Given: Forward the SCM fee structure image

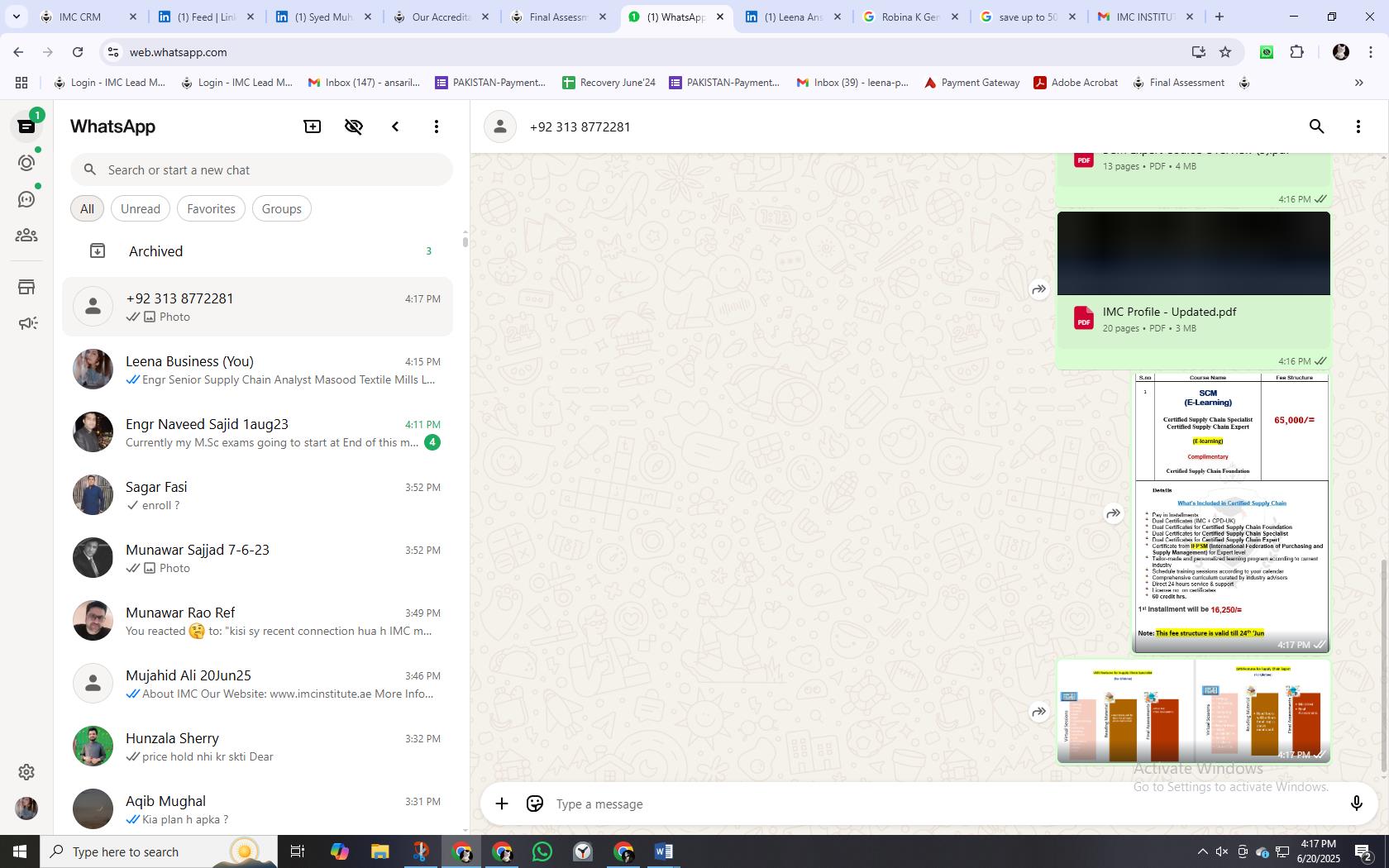Looking at the screenshot, I should coord(1114,513).
